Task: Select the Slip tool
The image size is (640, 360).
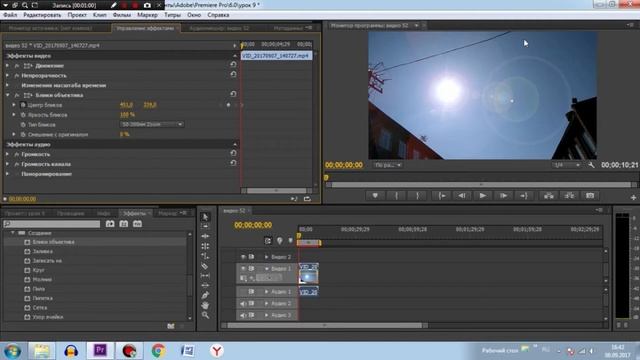Action: 205,276
